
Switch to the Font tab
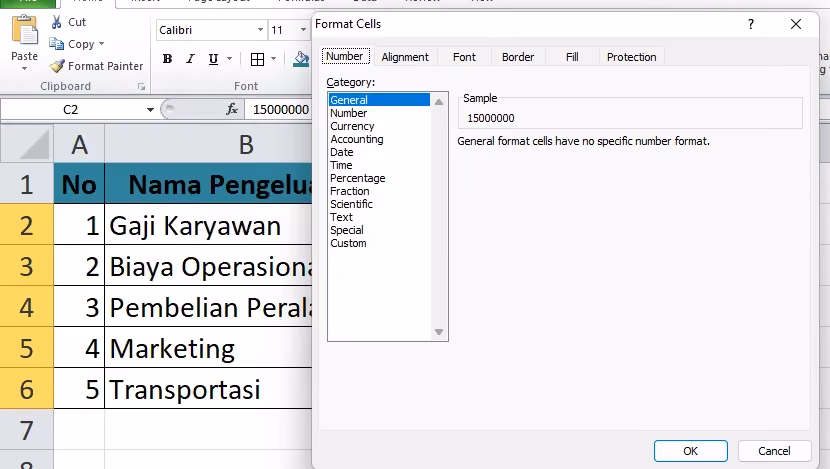tap(464, 57)
